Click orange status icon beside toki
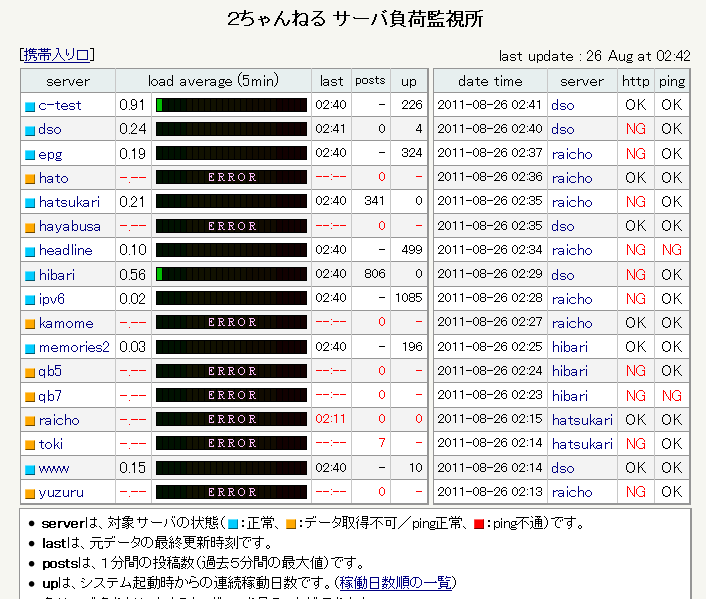Viewport: 706px width, 599px height. [x=30, y=445]
